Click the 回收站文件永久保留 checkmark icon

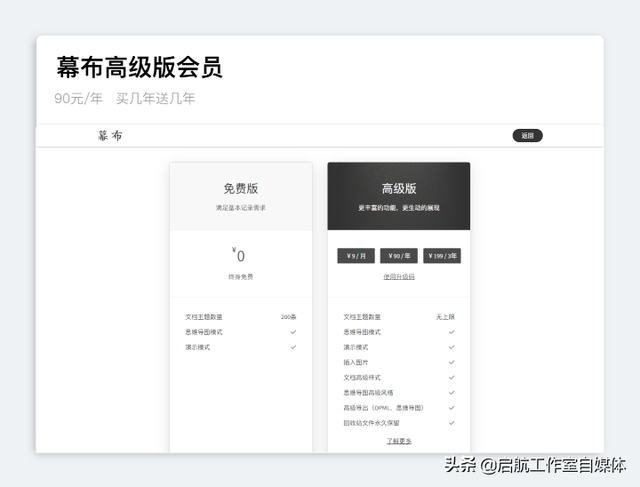point(452,423)
